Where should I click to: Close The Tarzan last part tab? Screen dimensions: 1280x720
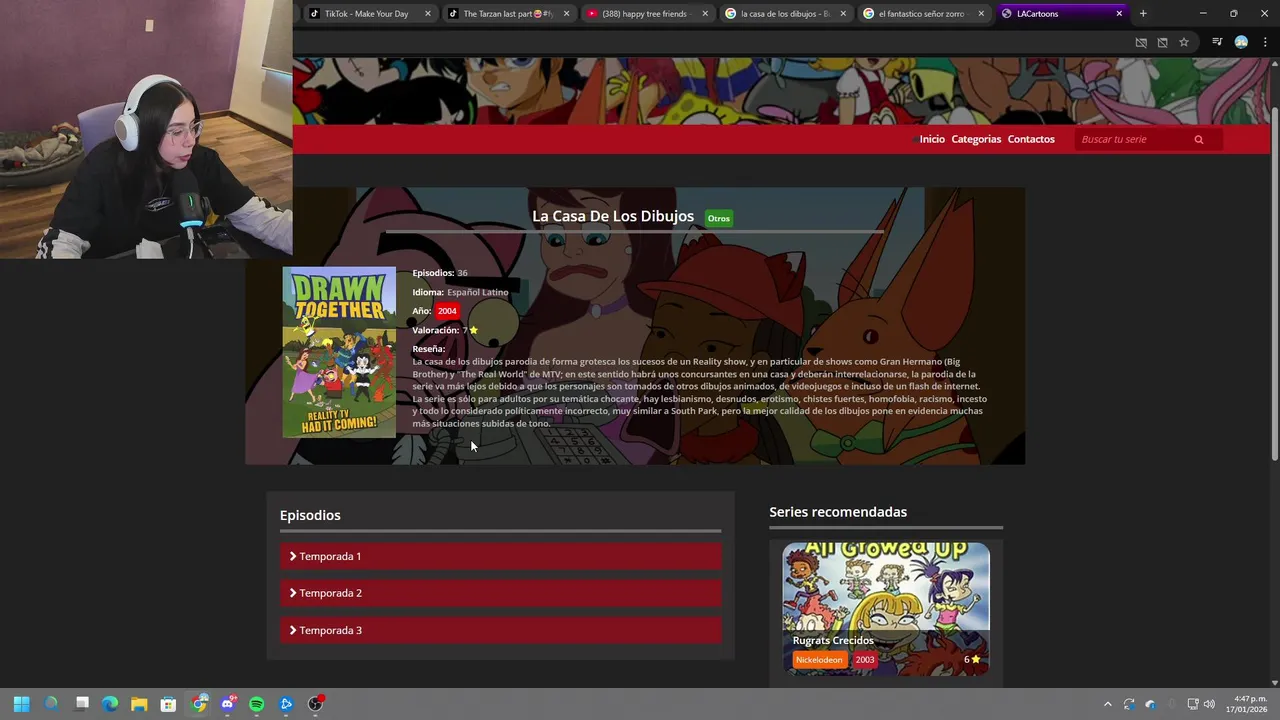pyautogui.click(x=566, y=14)
